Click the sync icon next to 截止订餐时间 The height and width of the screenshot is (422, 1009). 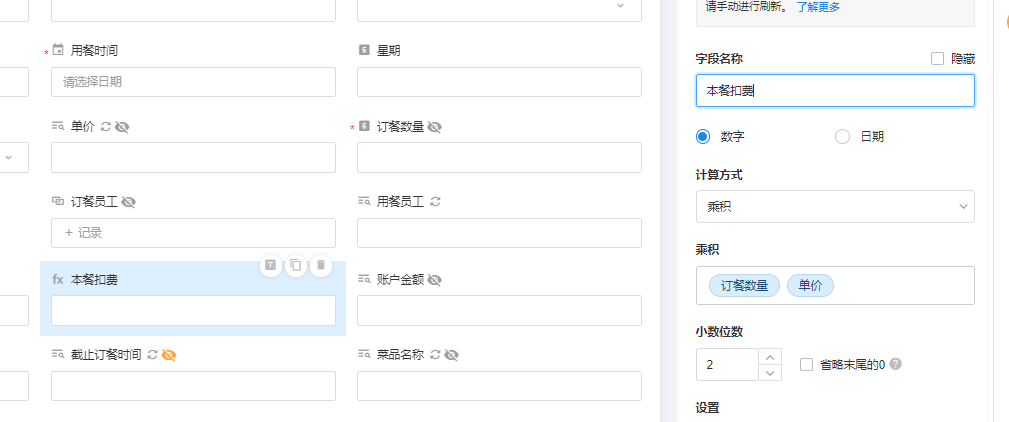pyautogui.click(x=152, y=354)
